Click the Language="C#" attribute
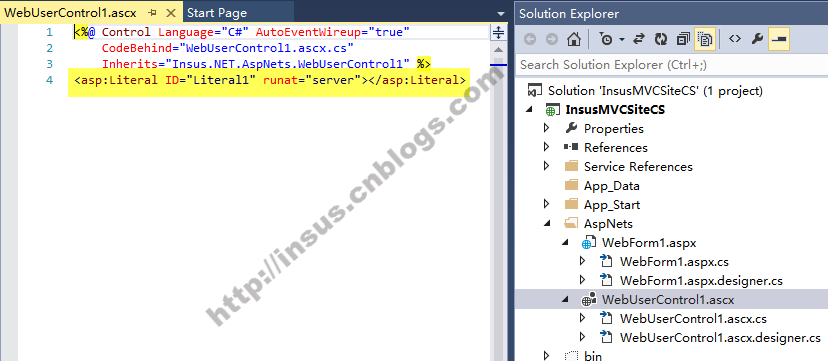828x361 pixels. click(x=204, y=32)
